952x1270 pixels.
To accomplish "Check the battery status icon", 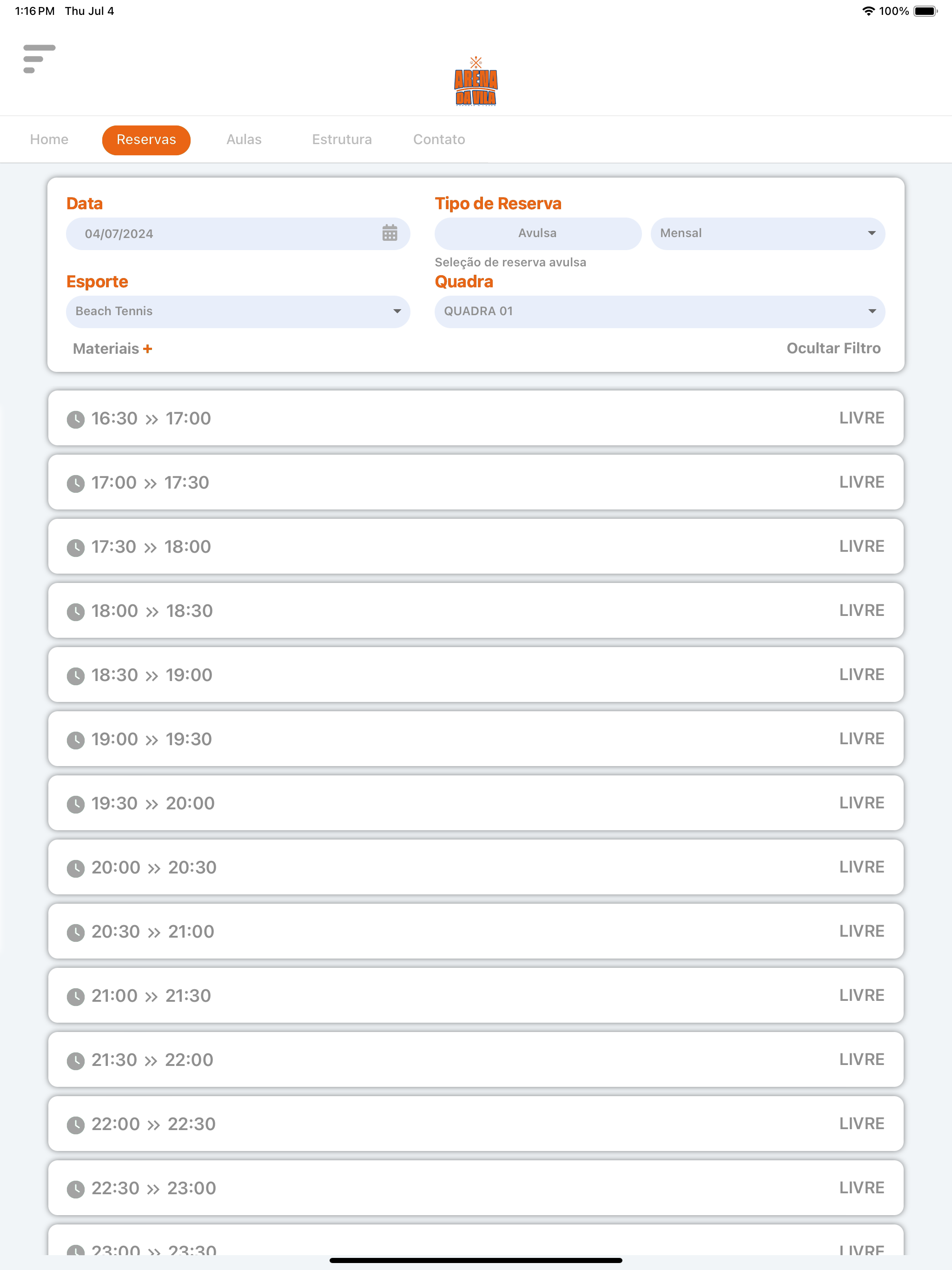I will coord(926,11).
